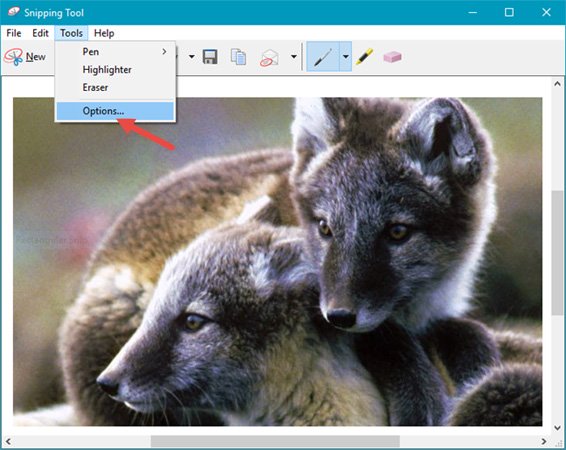Open the Pen color dropdown arrow
This screenshot has height=450, width=566.
[x=345, y=57]
